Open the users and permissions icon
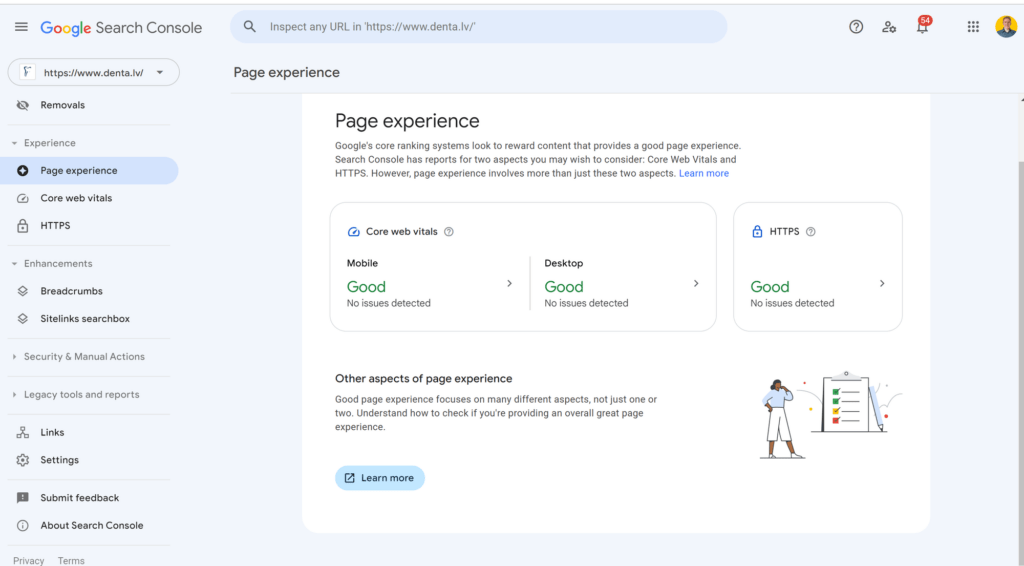 889,27
